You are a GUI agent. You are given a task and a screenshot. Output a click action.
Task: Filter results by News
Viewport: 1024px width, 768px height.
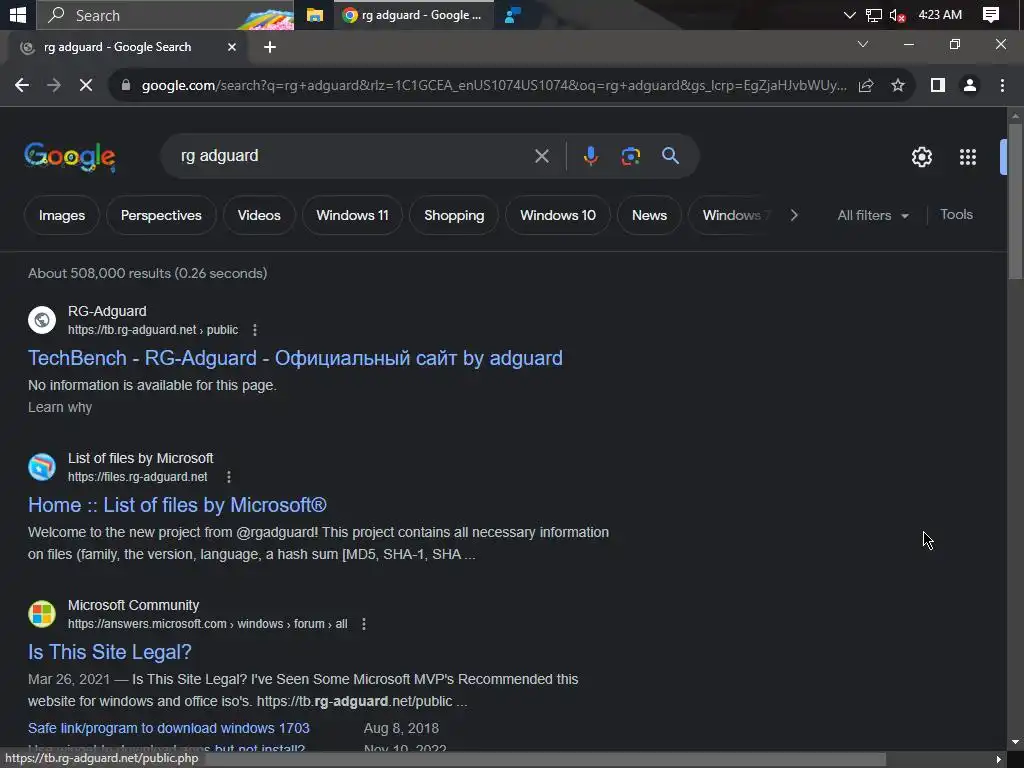click(649, 215)
